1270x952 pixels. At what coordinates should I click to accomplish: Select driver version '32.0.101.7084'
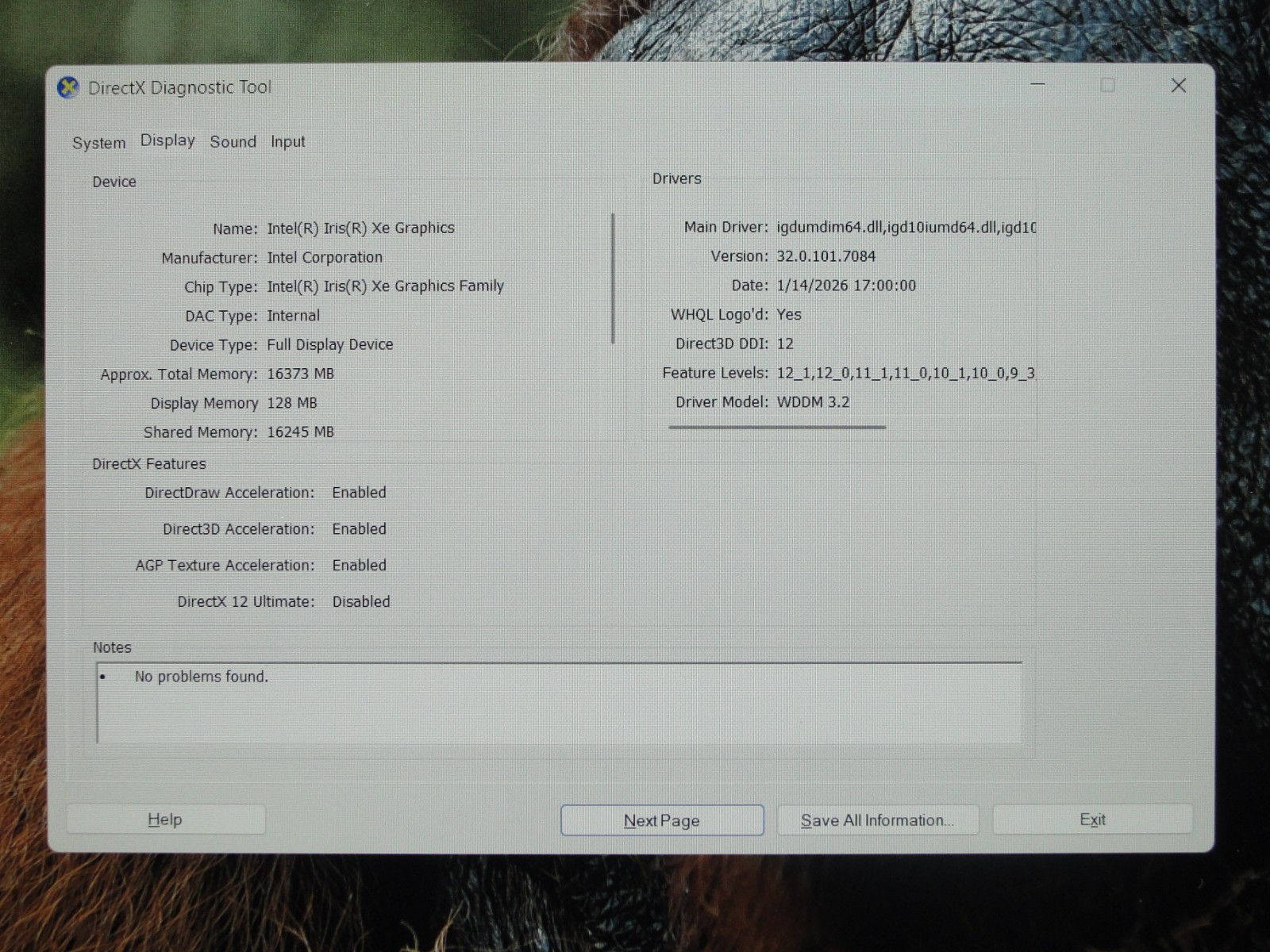(x=826, y=256)
